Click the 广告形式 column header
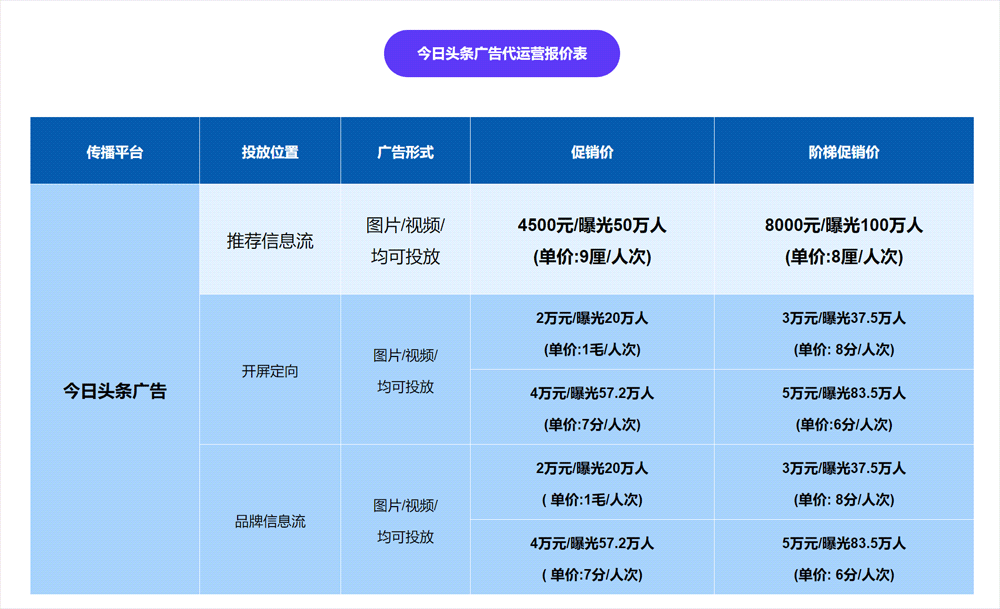Screen dimensions: 1000x609 coord(406,151)
